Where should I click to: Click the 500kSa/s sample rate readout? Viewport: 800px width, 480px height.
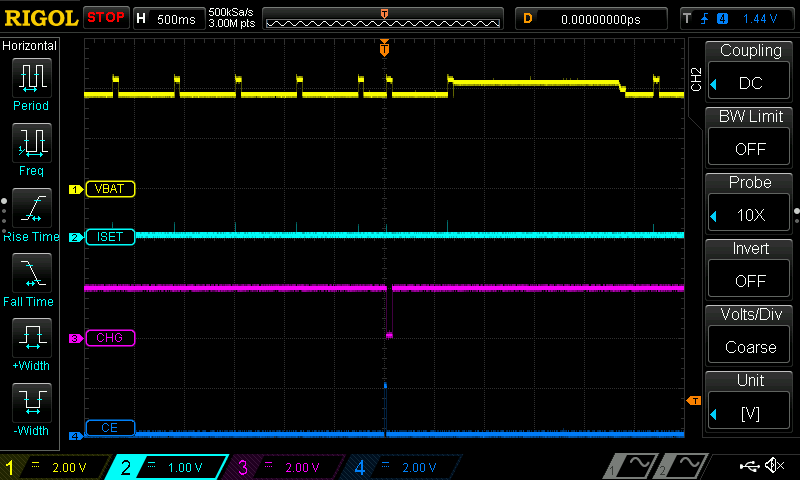point(231,13)
